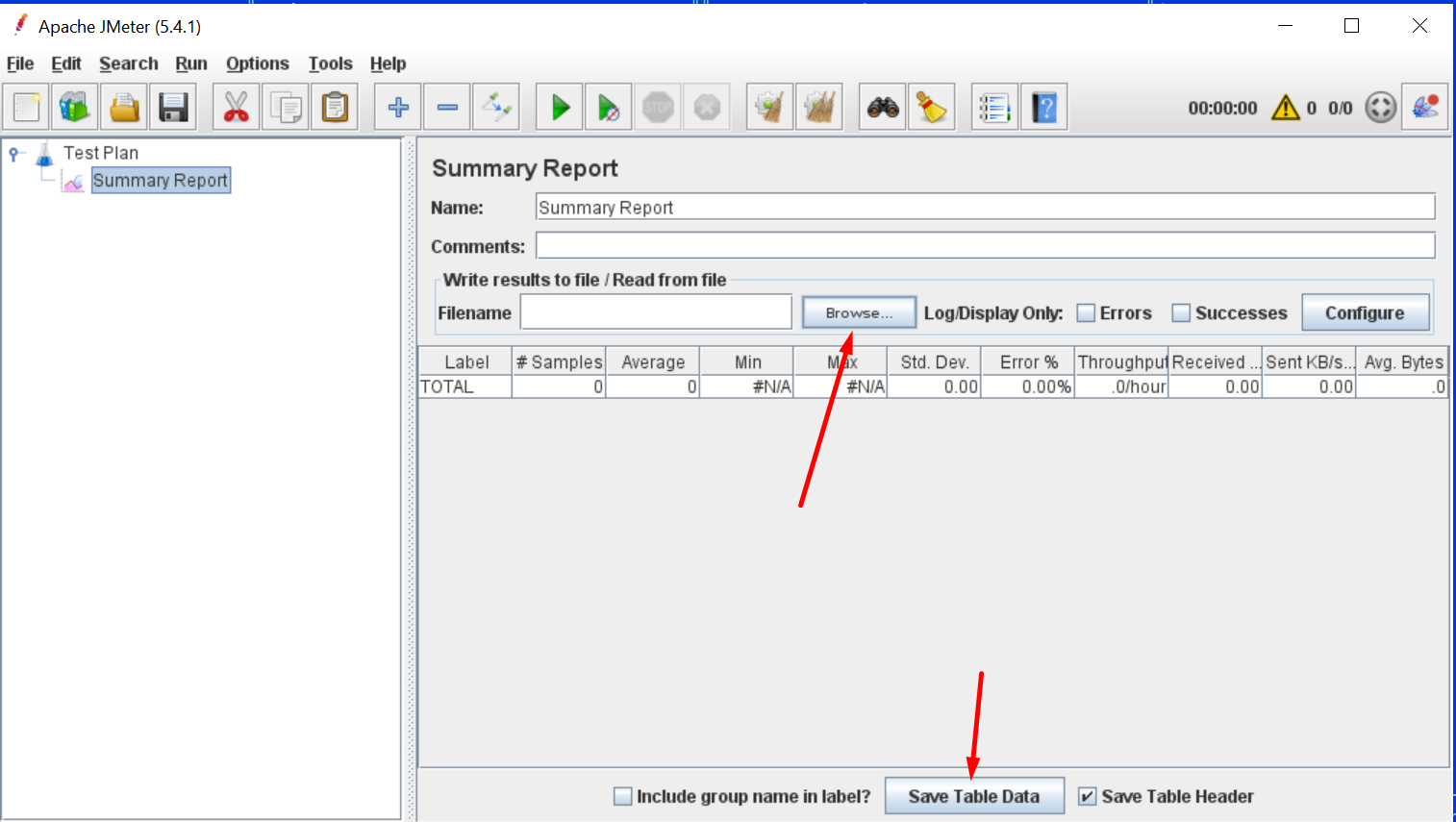
Task: Start the test with green play icon
Action: (x=560, y=107)
